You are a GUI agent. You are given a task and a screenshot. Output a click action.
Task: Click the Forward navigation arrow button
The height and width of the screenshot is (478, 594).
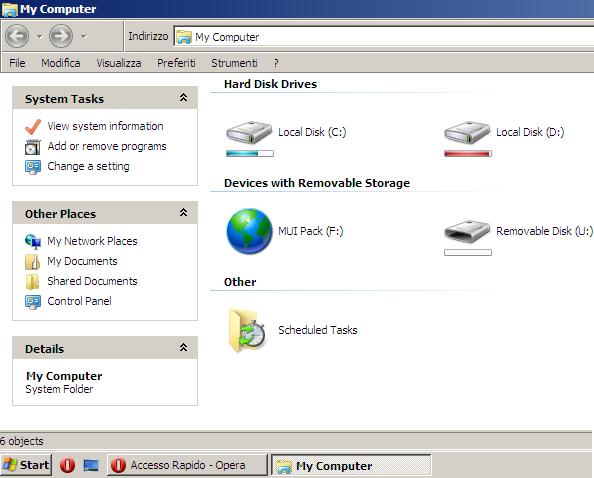point(61,36)
